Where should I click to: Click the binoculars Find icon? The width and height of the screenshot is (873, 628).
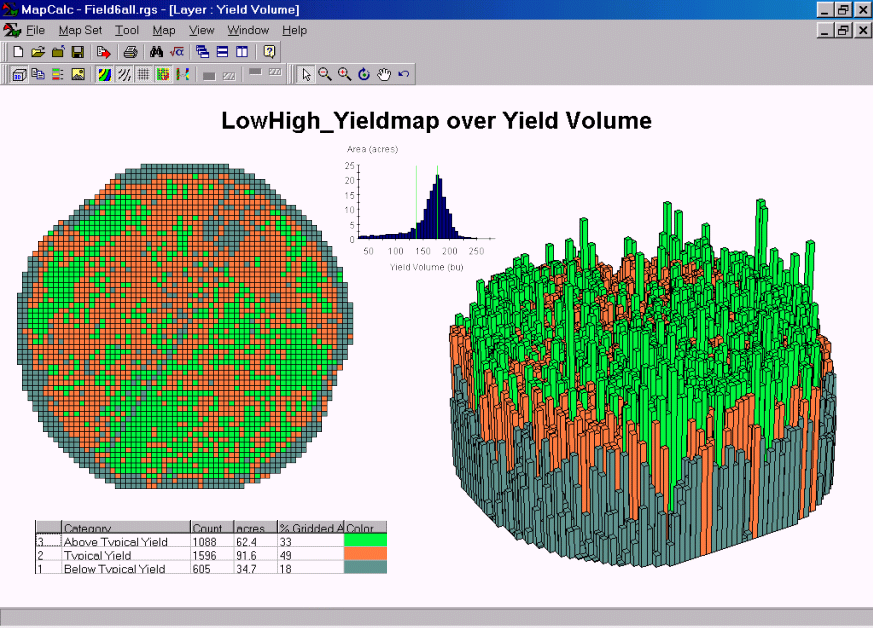click(x=156, y=51)
